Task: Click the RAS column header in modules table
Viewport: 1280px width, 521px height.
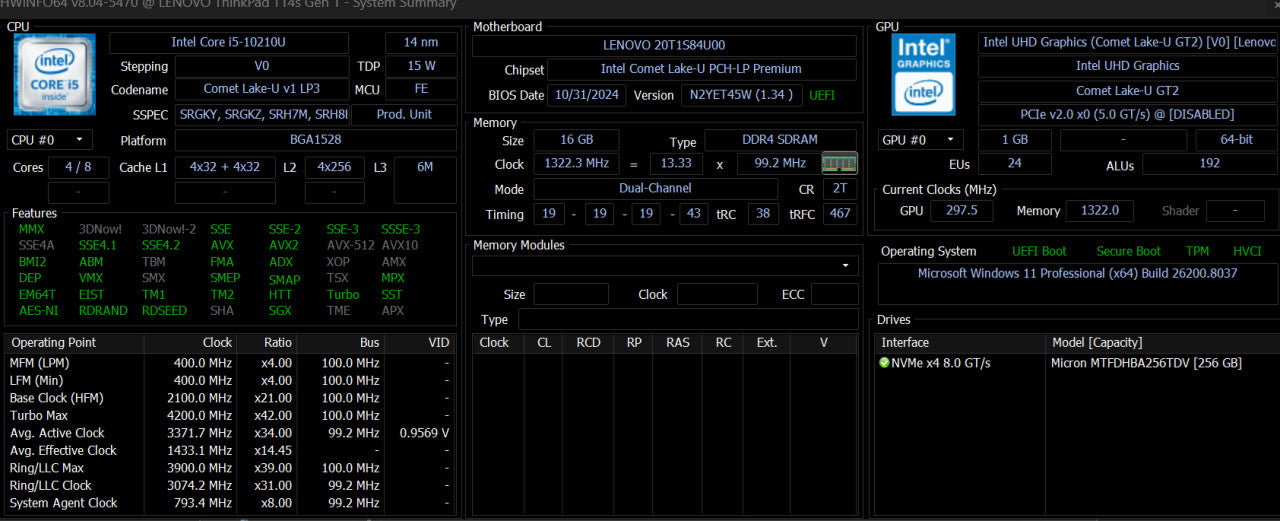Action: [x=678, y=343]
